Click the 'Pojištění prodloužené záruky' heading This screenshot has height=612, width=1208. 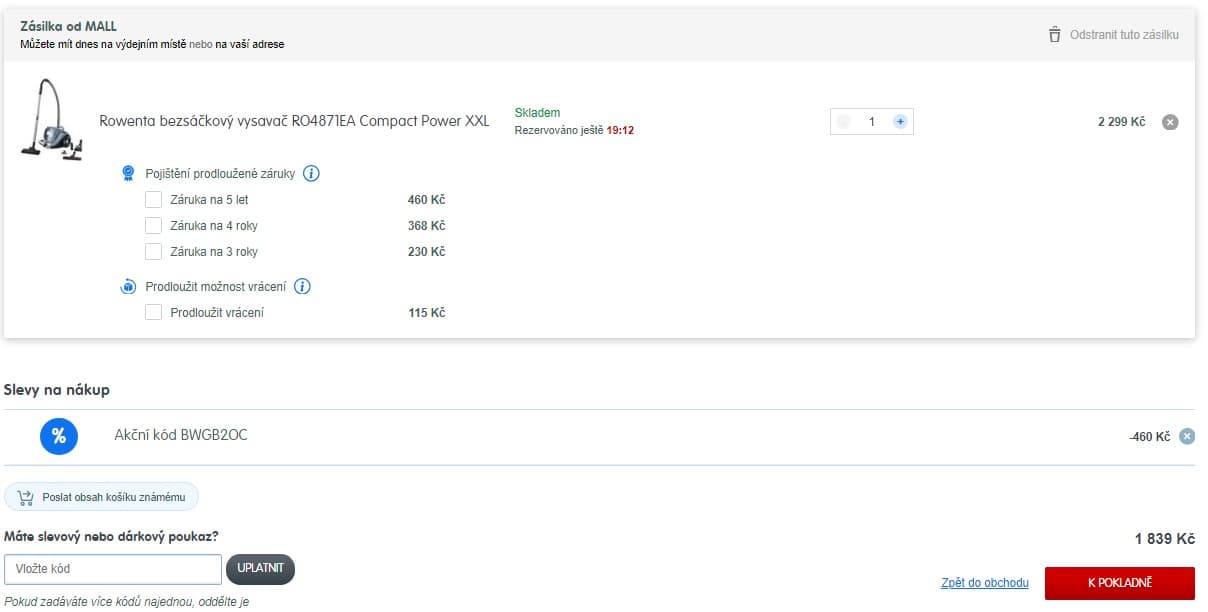pos(220,174)
